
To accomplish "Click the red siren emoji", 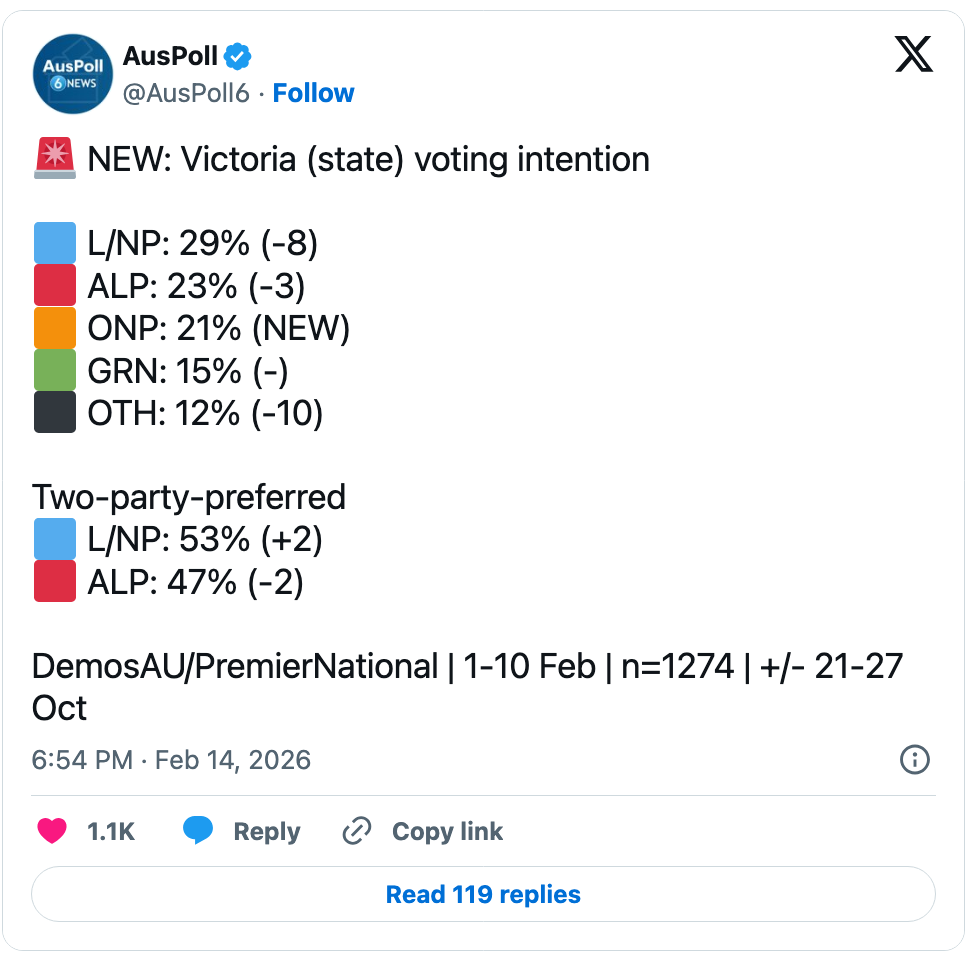I will 55,160.
